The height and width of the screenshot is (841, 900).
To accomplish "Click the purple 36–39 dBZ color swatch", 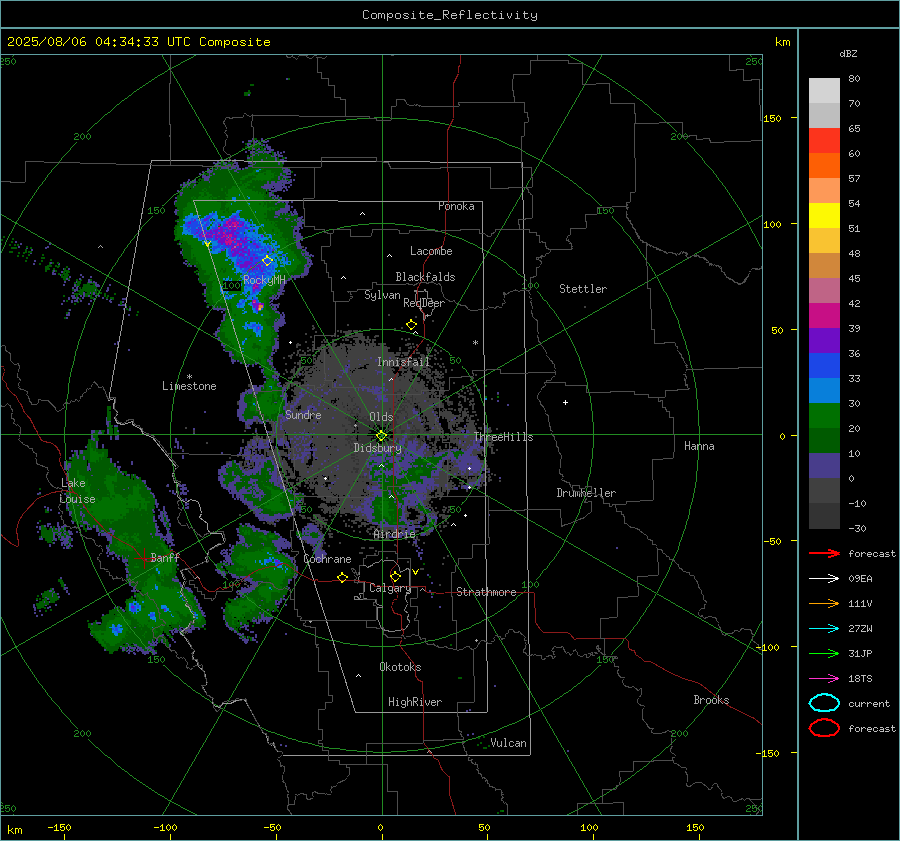I will 824,340.
